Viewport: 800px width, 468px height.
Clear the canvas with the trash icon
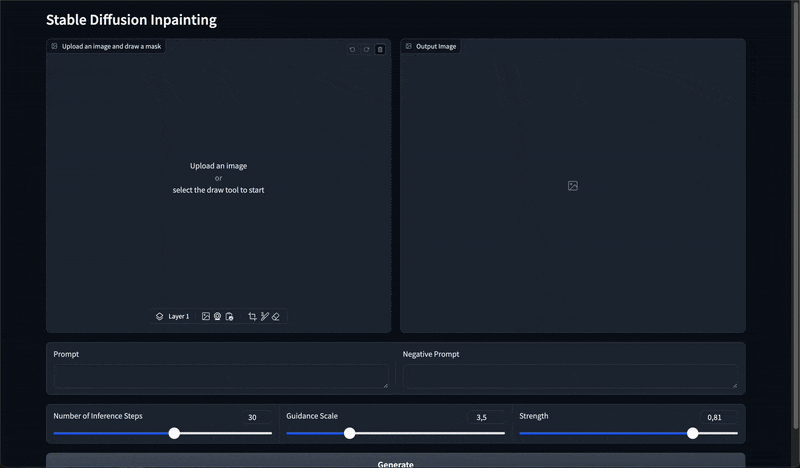(380, 50)
